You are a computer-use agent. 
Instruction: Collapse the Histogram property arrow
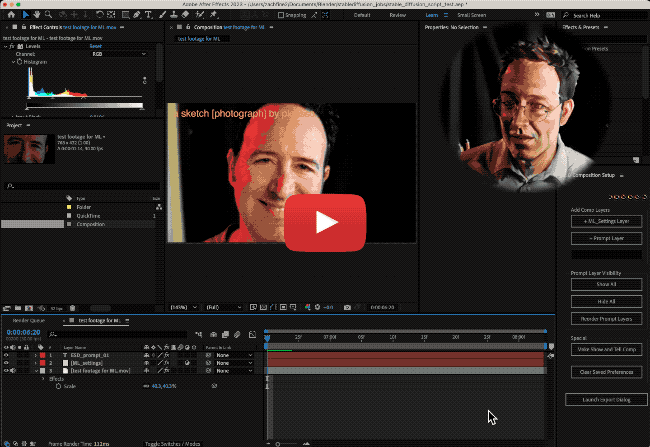tap(13, 62)
